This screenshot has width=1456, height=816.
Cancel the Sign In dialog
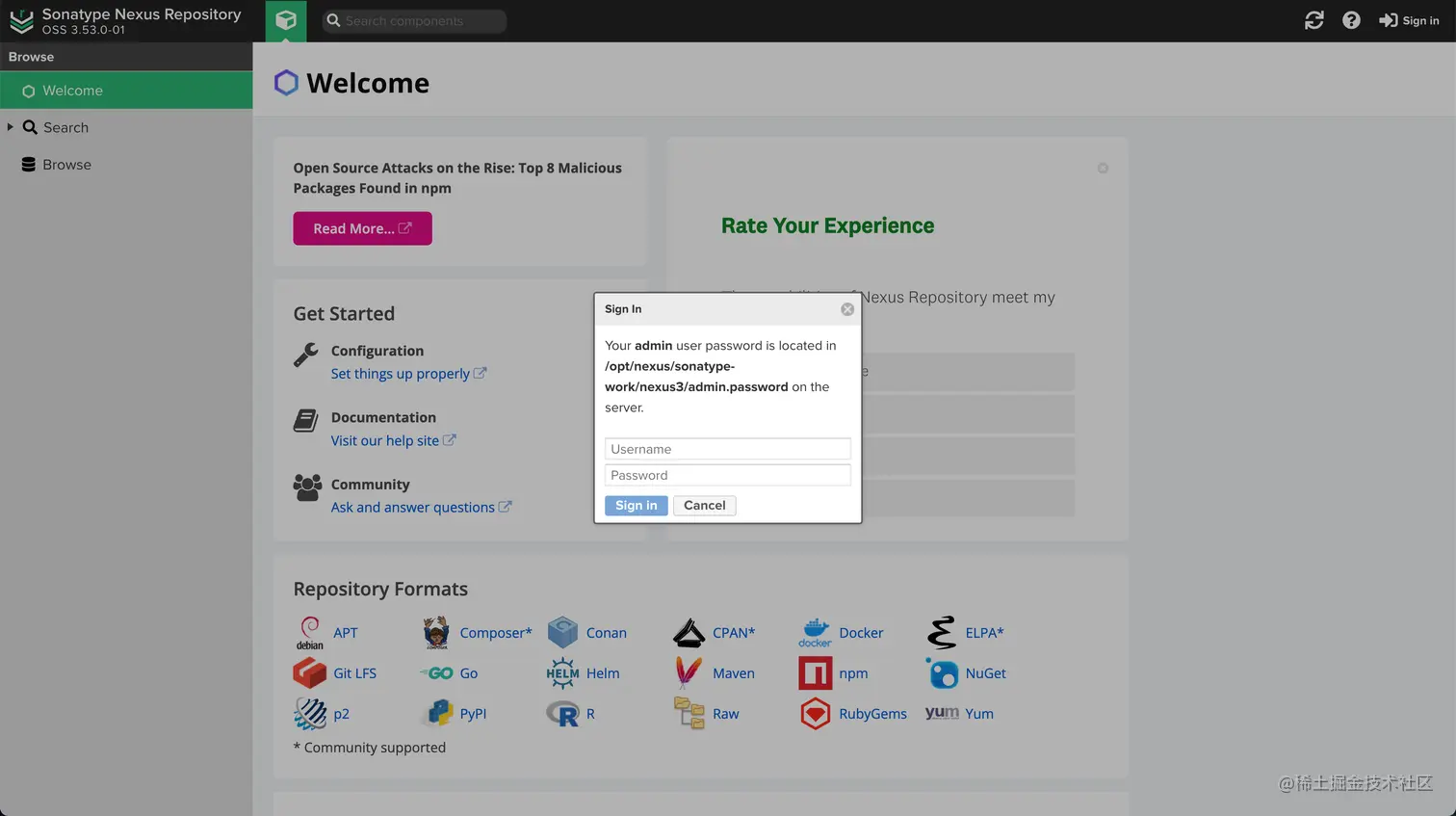pyautogui.click(x=705, y=506)
